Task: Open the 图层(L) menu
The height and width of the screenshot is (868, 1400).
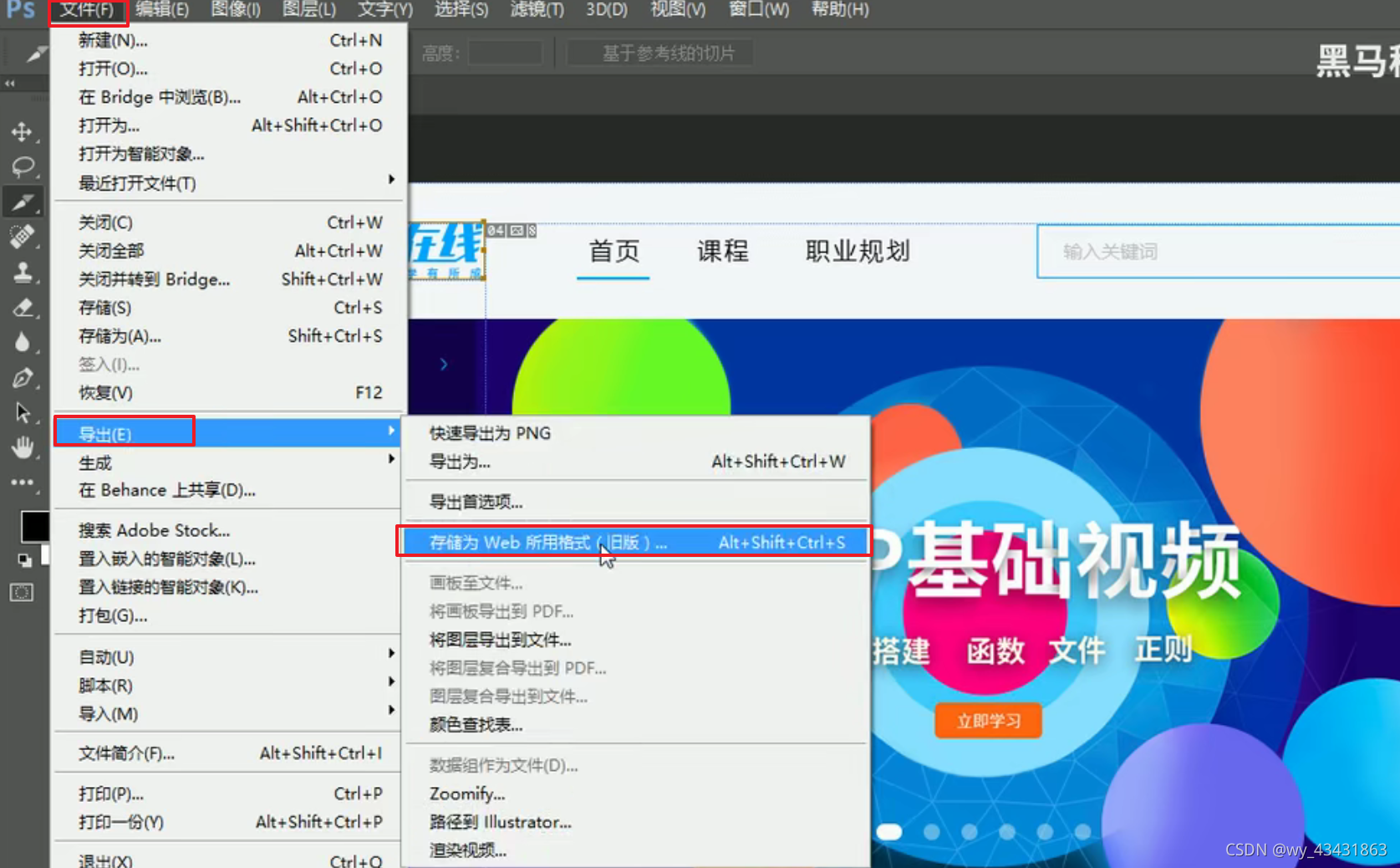Action: tap(309, 10)
